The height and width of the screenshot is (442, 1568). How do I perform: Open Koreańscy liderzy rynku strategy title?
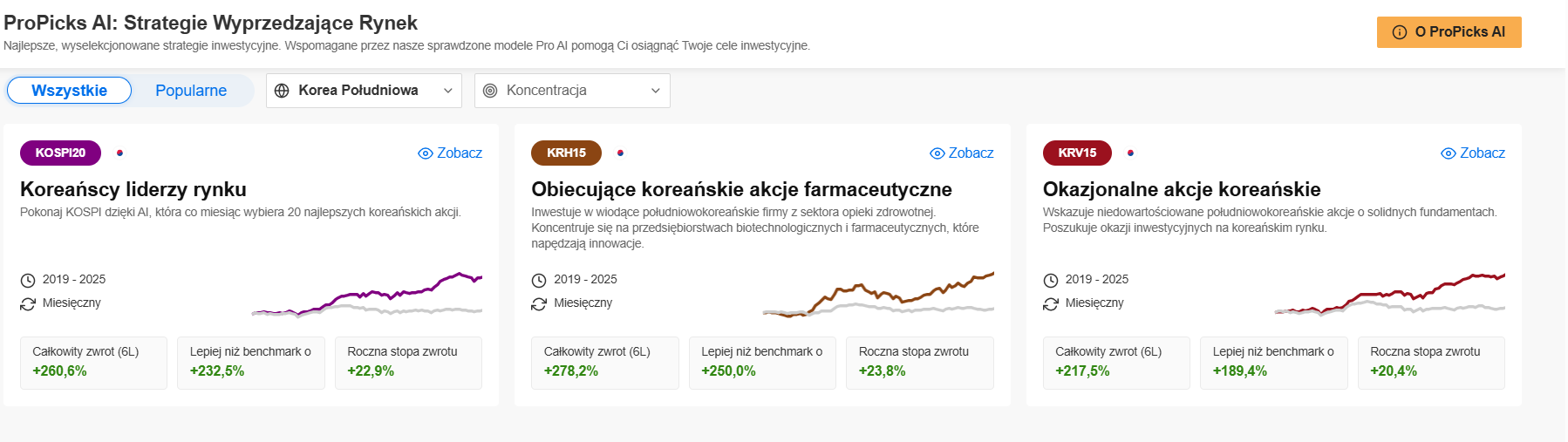tap(133, 189)
